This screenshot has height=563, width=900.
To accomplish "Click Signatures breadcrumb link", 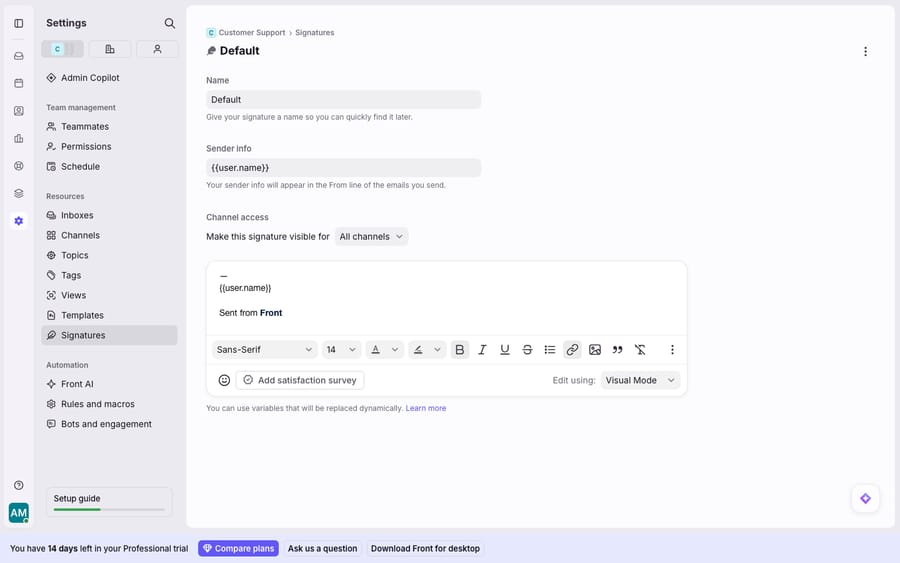I will [315, 33].
